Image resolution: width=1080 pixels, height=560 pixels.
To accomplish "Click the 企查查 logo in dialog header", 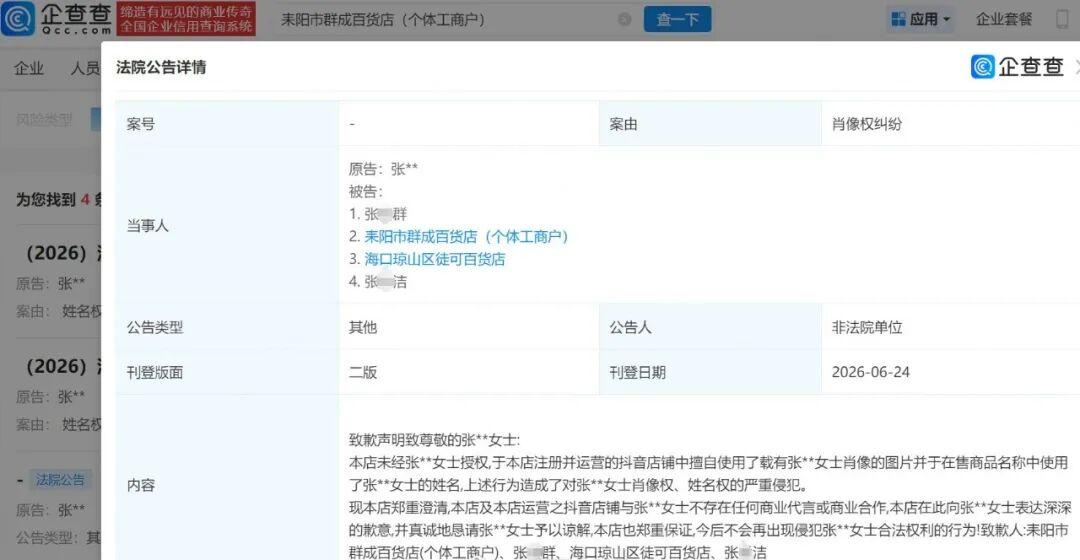I will coord(1017,66).
